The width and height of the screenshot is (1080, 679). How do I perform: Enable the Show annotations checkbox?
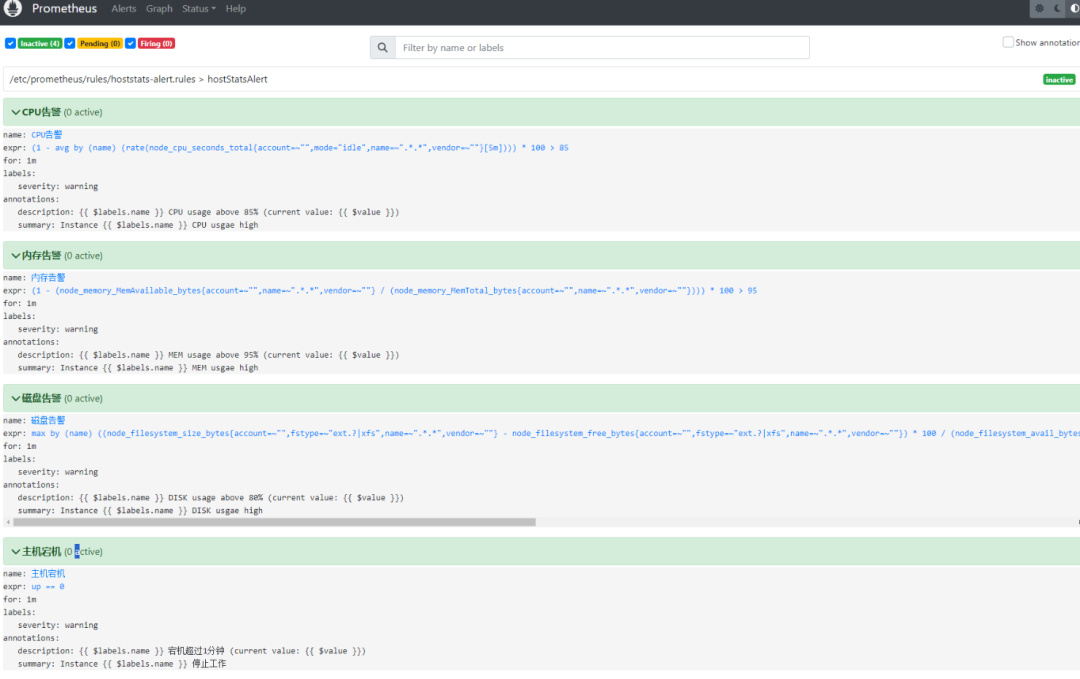(x=1009, y=41)
